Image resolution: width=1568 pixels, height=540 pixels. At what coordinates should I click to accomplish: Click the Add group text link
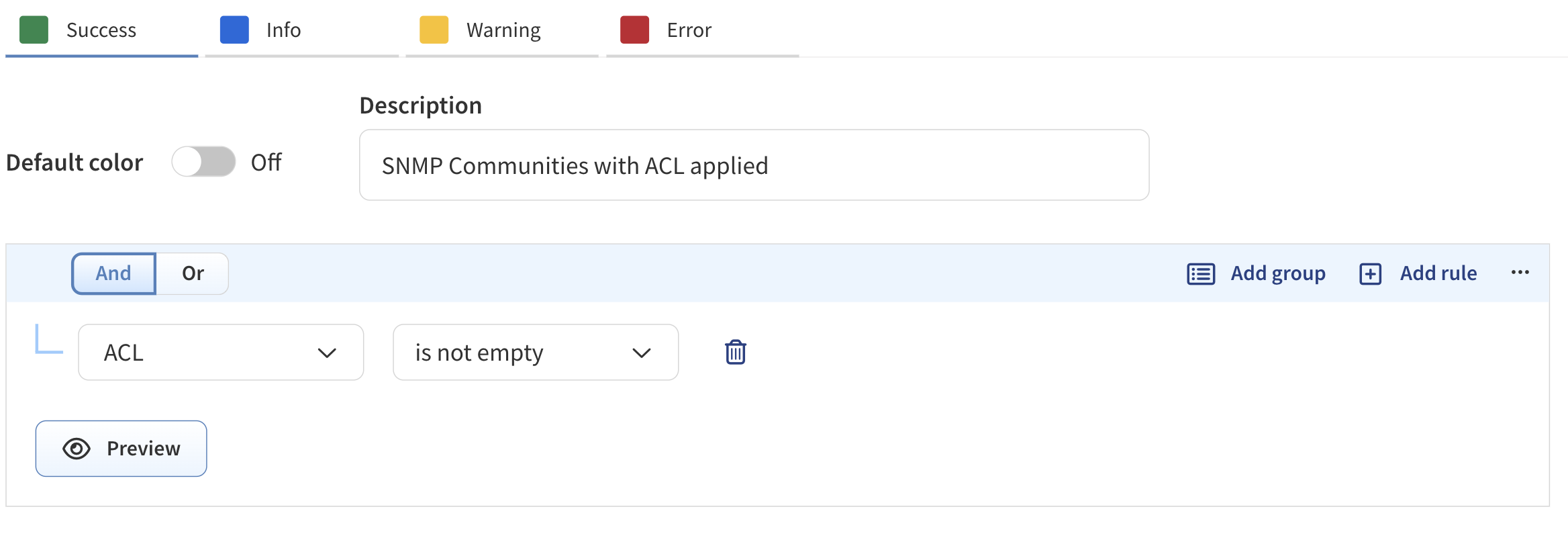coord(1277,273)
